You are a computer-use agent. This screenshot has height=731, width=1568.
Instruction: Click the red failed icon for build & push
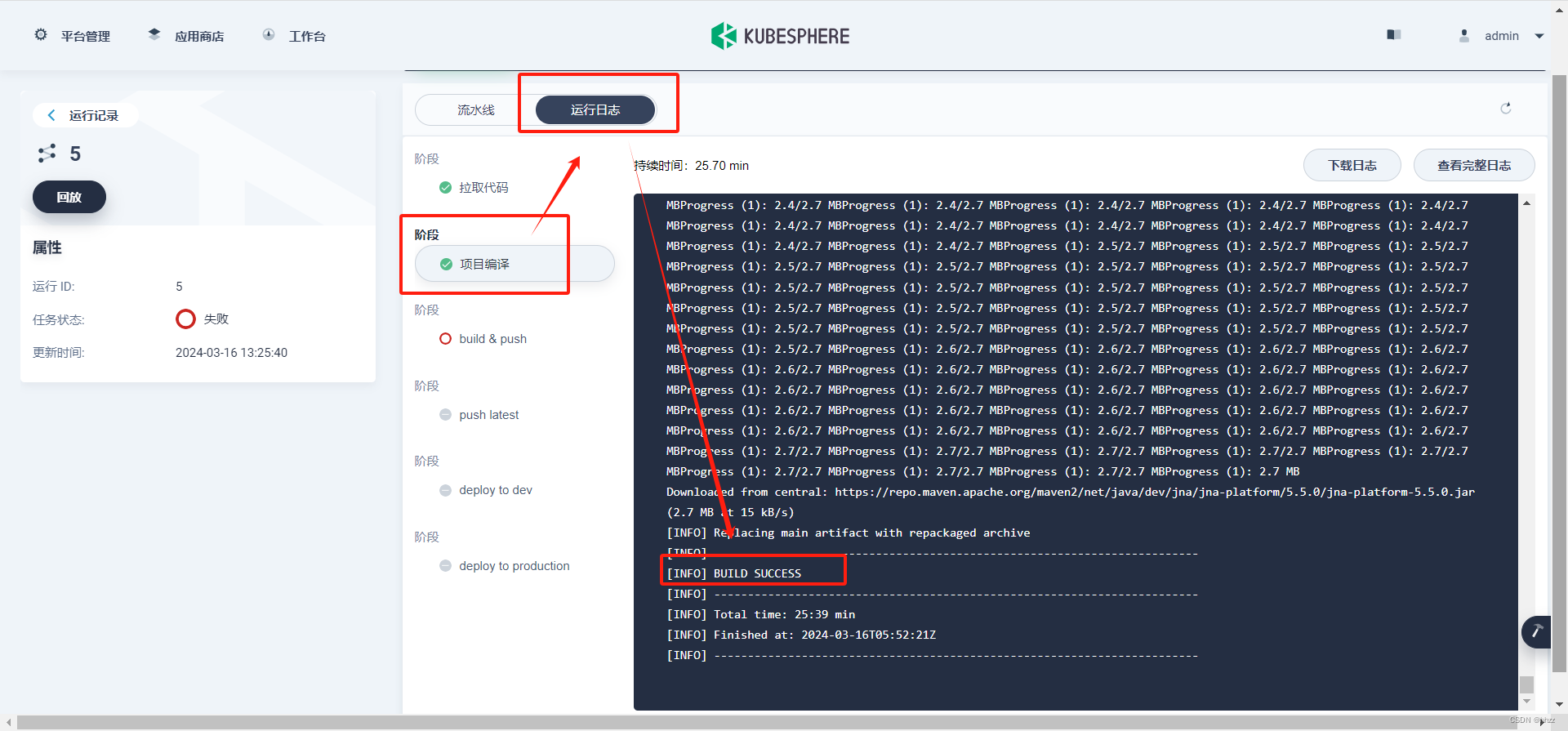[445, 339]
